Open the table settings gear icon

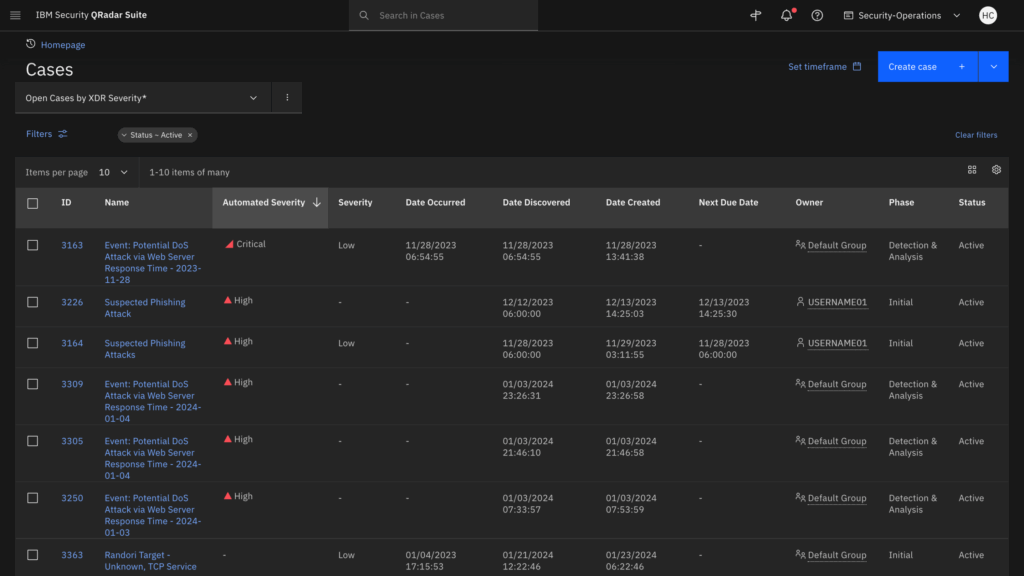tap(996, 170)
